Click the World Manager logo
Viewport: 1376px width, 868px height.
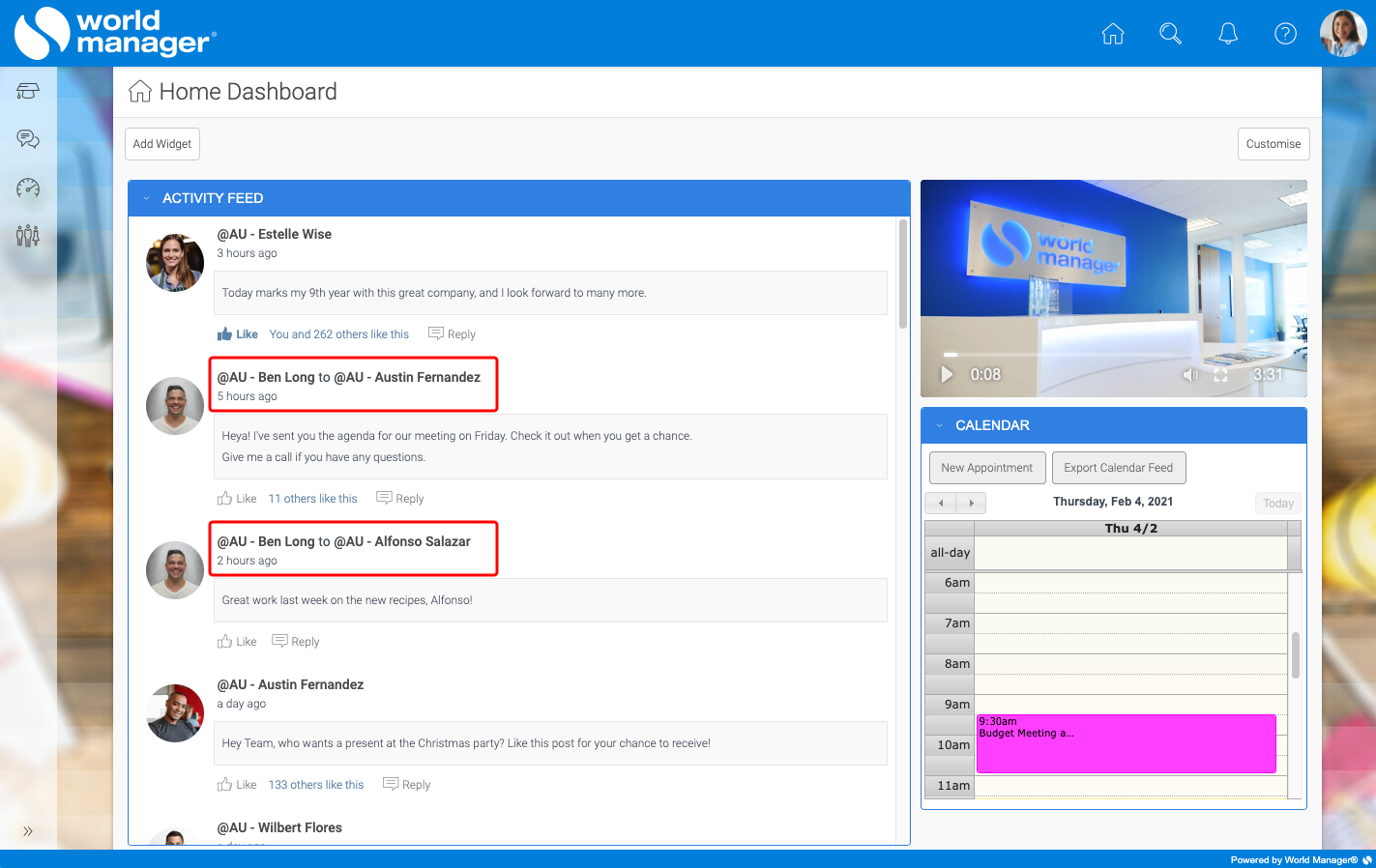115,33
